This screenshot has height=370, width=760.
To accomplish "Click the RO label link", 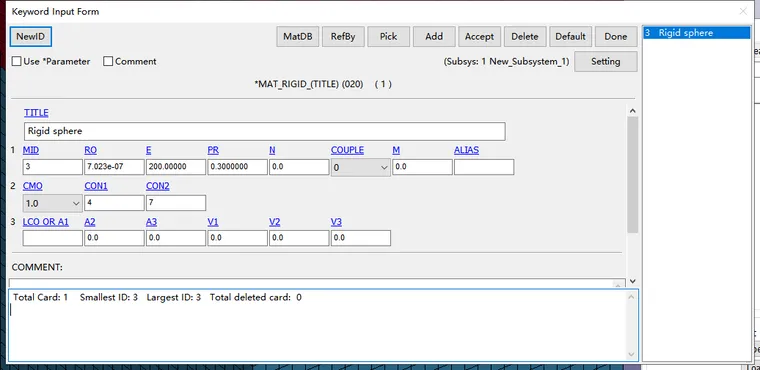I will [x=91, y=150].
